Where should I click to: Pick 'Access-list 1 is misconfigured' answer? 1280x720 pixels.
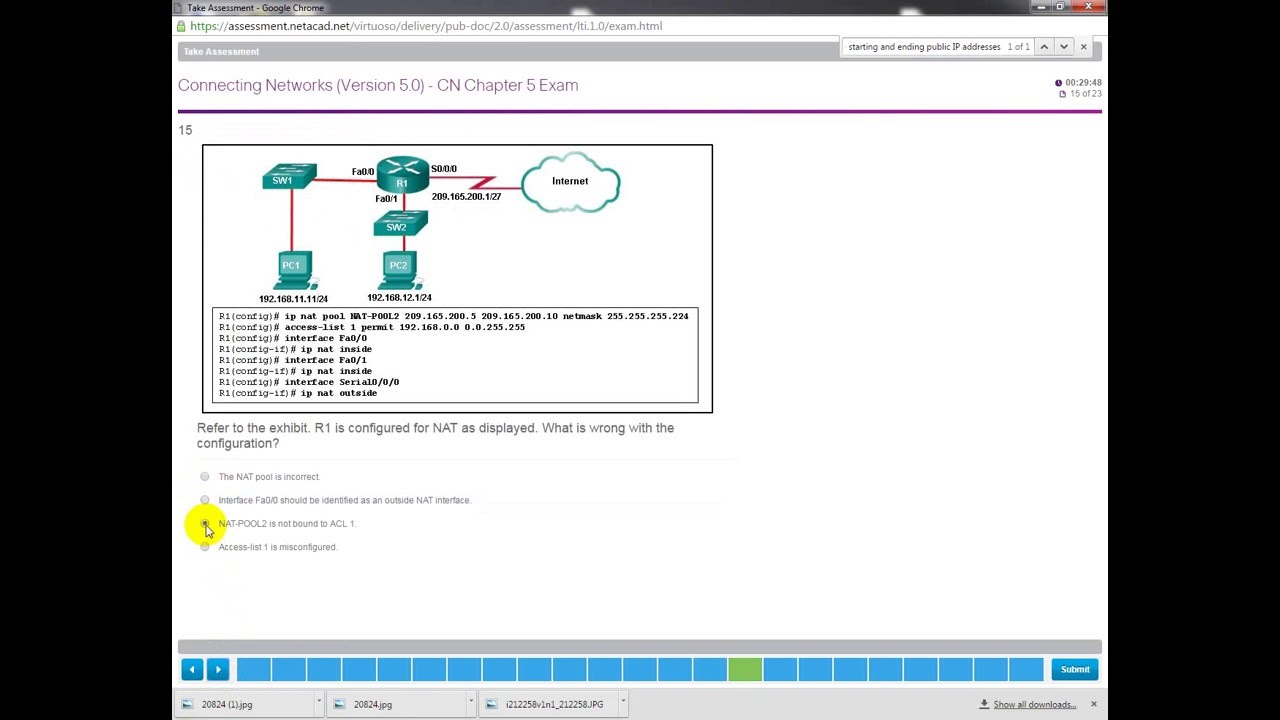pyautogui.click(x=205, y=547)
